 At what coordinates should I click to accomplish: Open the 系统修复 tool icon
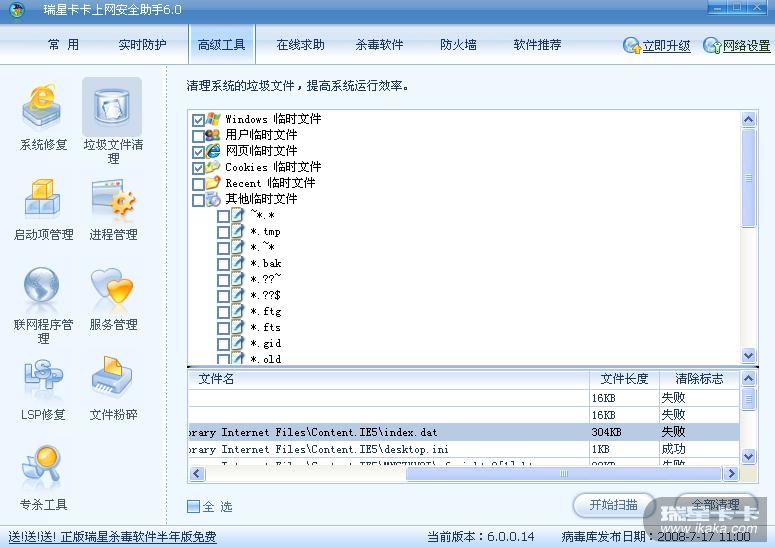click(x=42, y=105)
